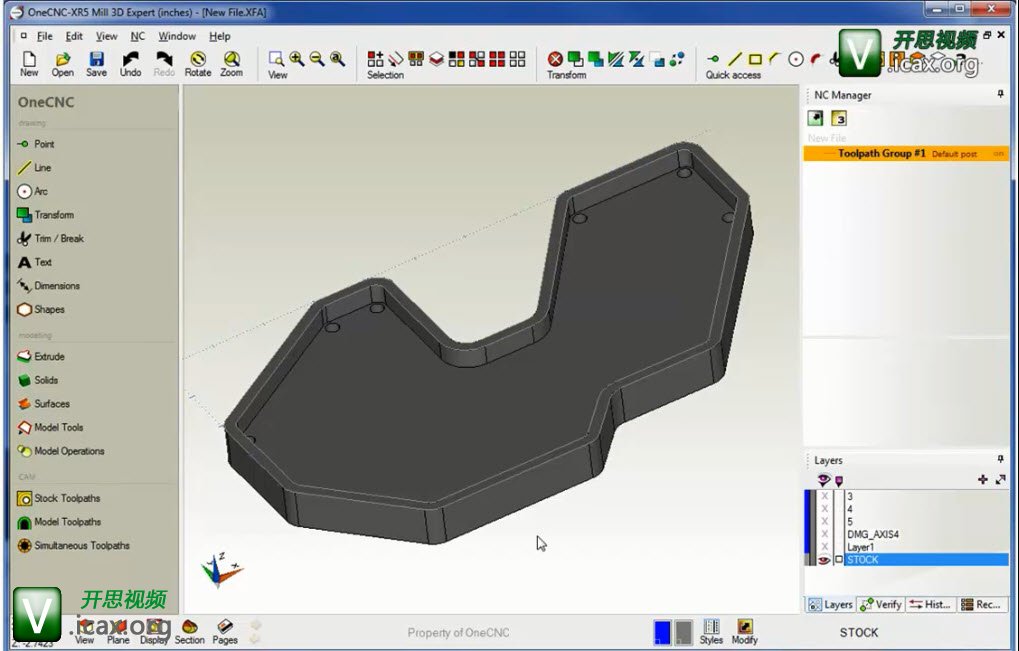This screenshot has height=651, width=1019.
Task: Pin the Layers panel
Action: [1000, 460]
